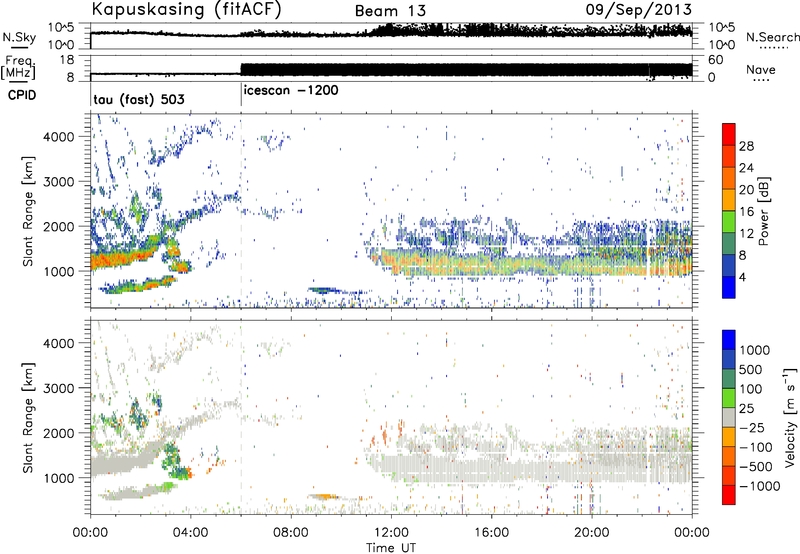Click the gray band of Velocity color bar
This screenshot has width=800, height=554.
pos(729,418)
